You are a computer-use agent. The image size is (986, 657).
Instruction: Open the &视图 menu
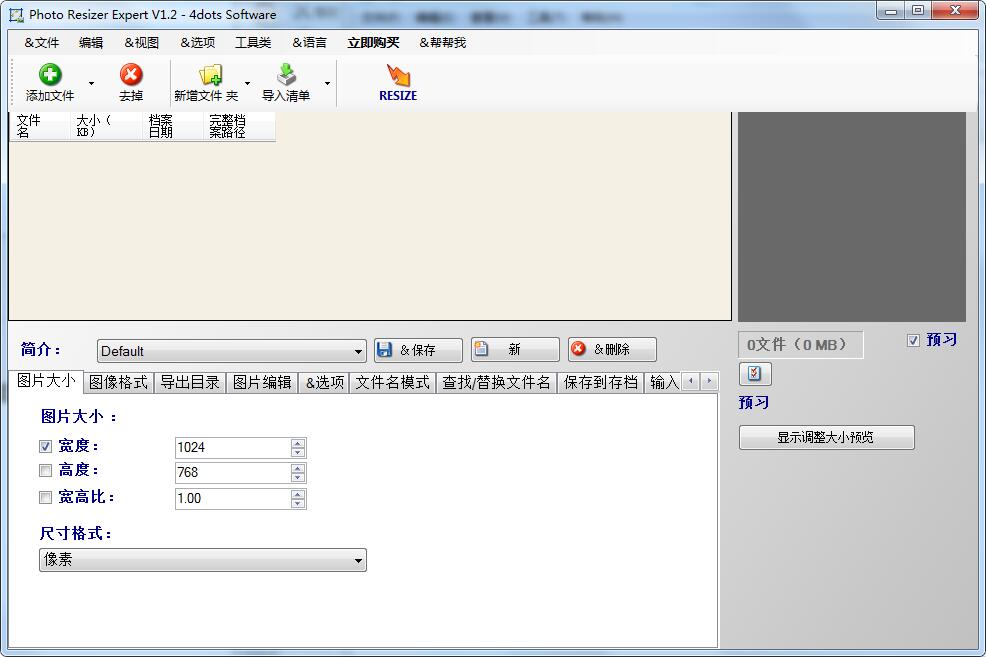141,43
